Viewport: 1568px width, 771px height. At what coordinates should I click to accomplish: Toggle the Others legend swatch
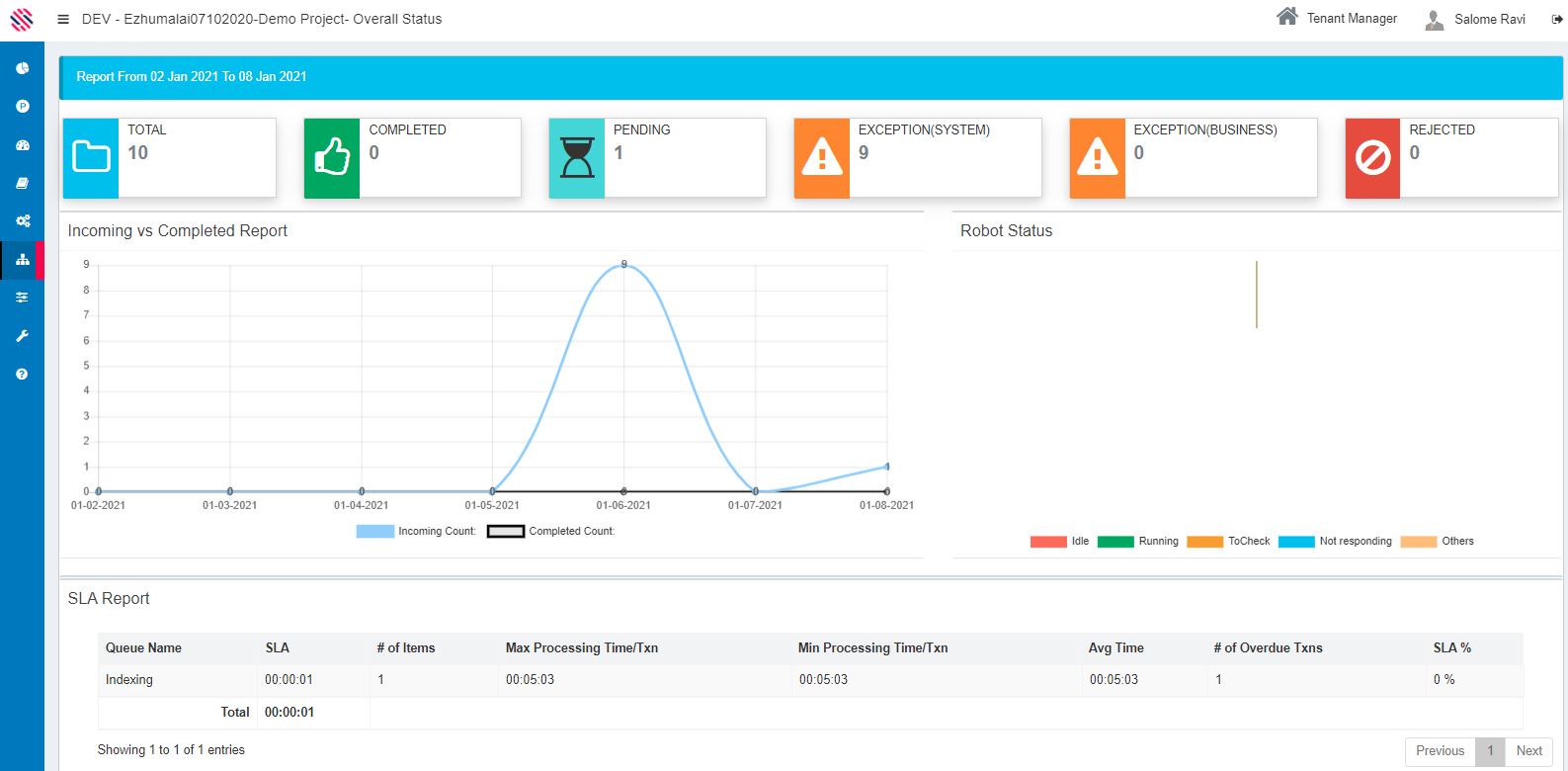[x=1419, y=542]
